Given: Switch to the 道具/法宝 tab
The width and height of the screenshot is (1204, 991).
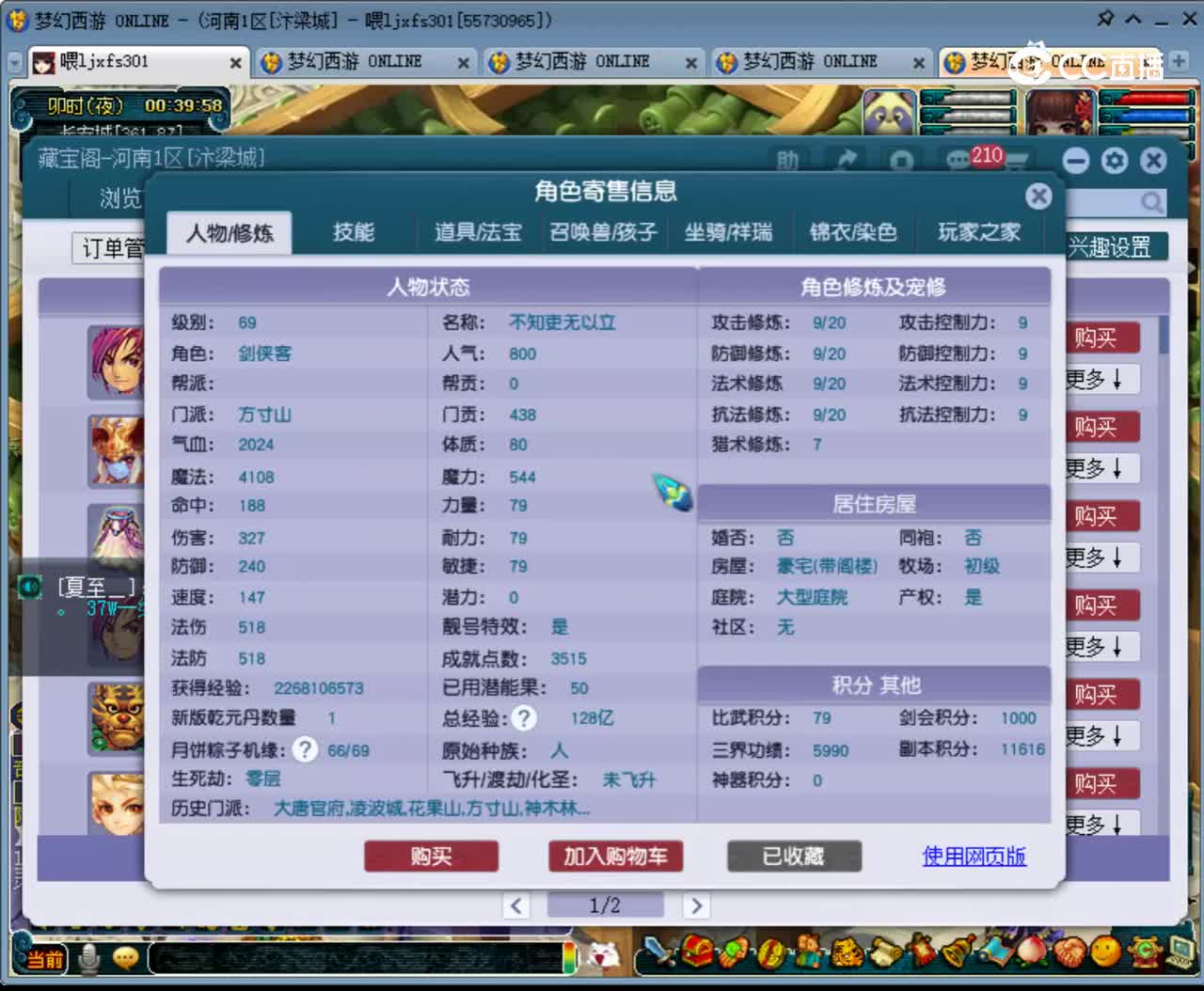Looking at the screenshot, I should pos(478,232).
